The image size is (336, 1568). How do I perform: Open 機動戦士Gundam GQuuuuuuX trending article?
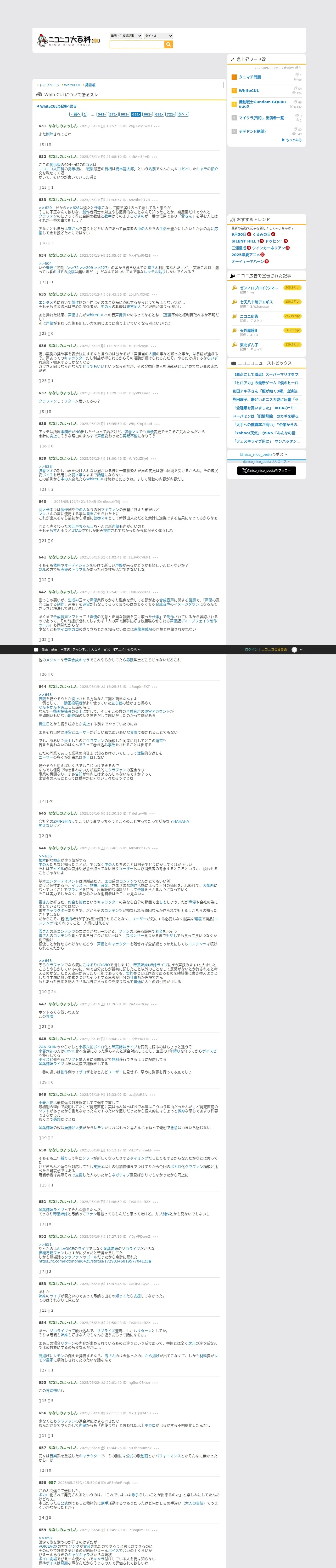click(x=262, y=104)
